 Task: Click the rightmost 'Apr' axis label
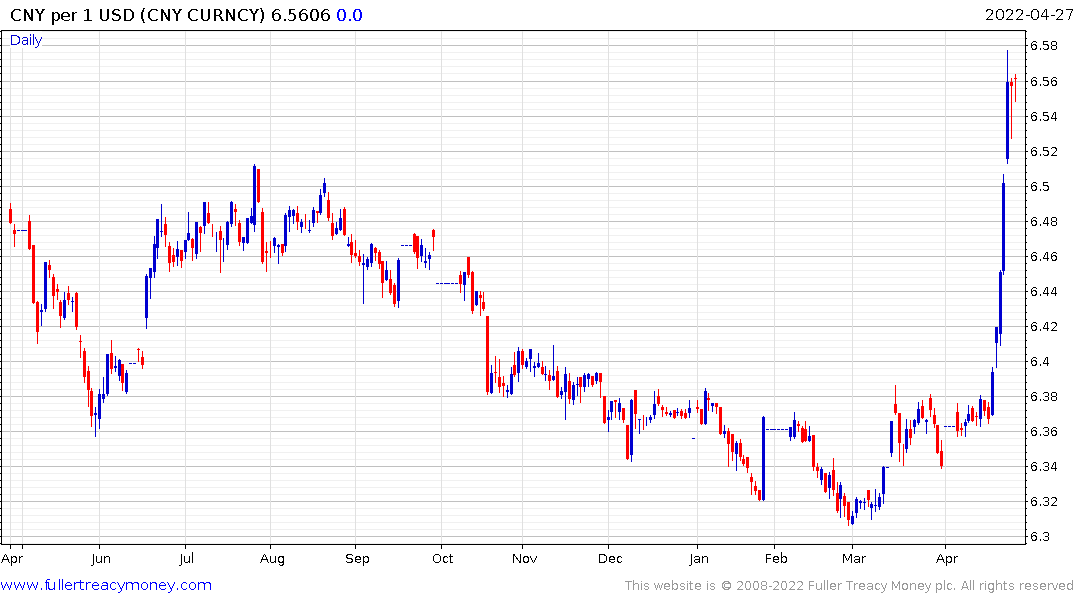coord(947,559)
